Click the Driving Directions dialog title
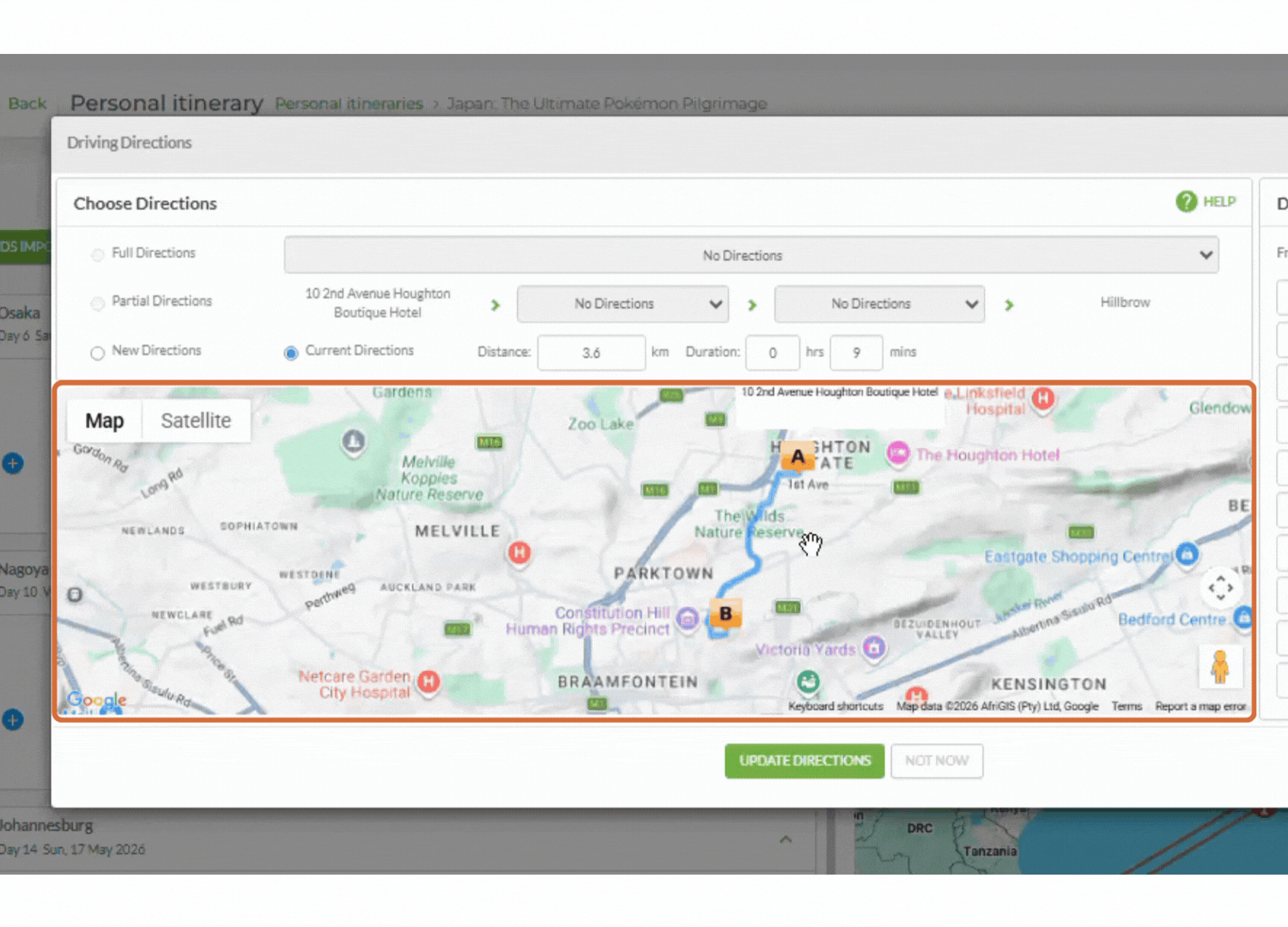This screenshot has width=1288, height=927. pos(130,142)
